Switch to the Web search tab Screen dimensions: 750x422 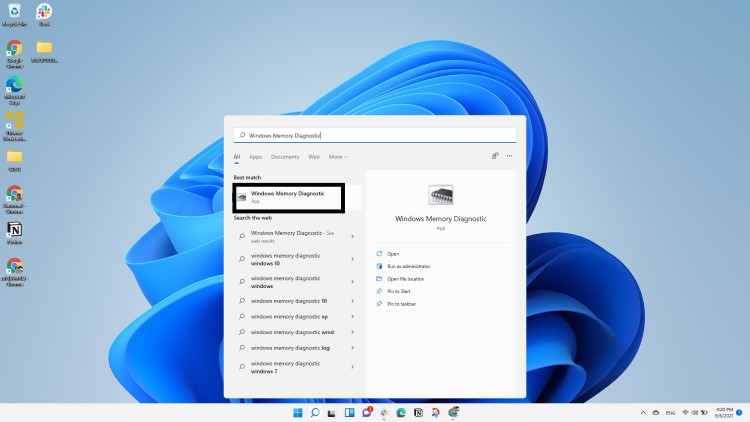[314, 157]
